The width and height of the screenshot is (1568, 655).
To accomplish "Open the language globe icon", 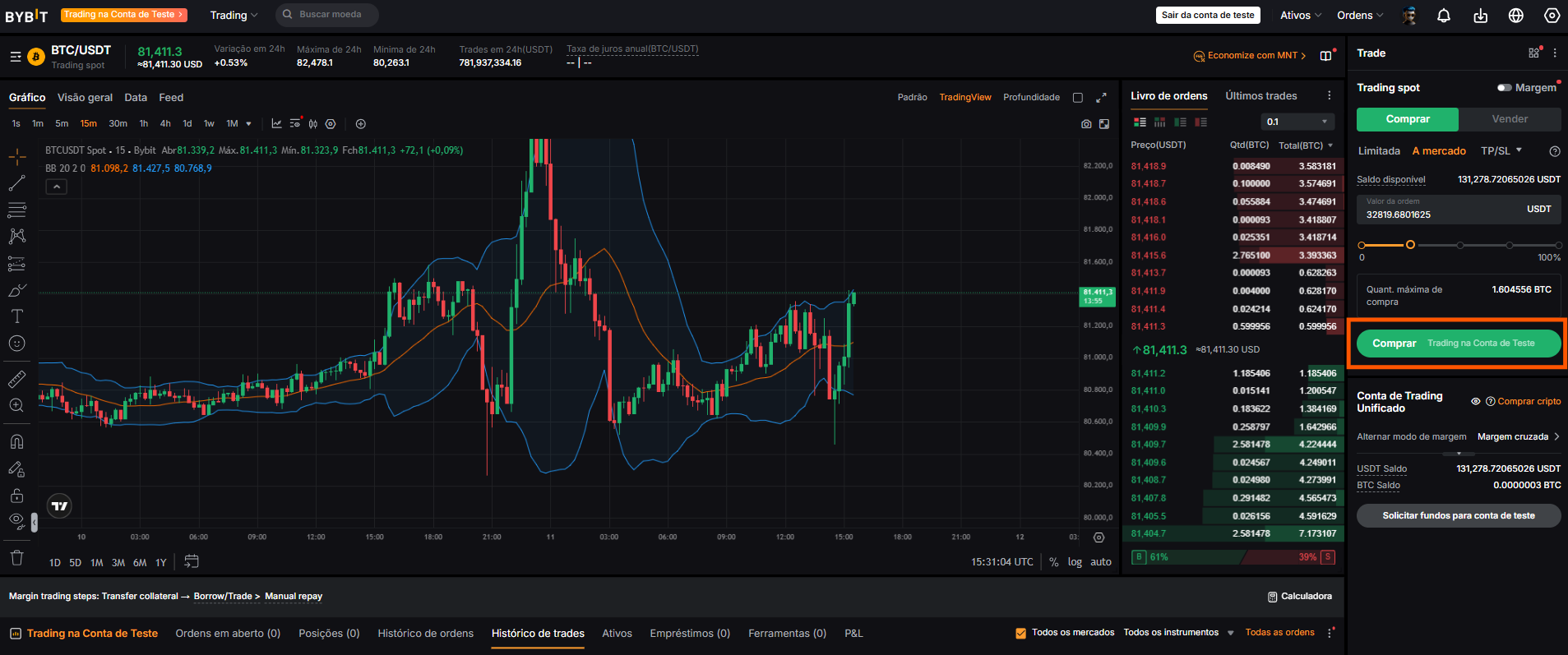I will pyautogui.click(x=1516, y=16).
